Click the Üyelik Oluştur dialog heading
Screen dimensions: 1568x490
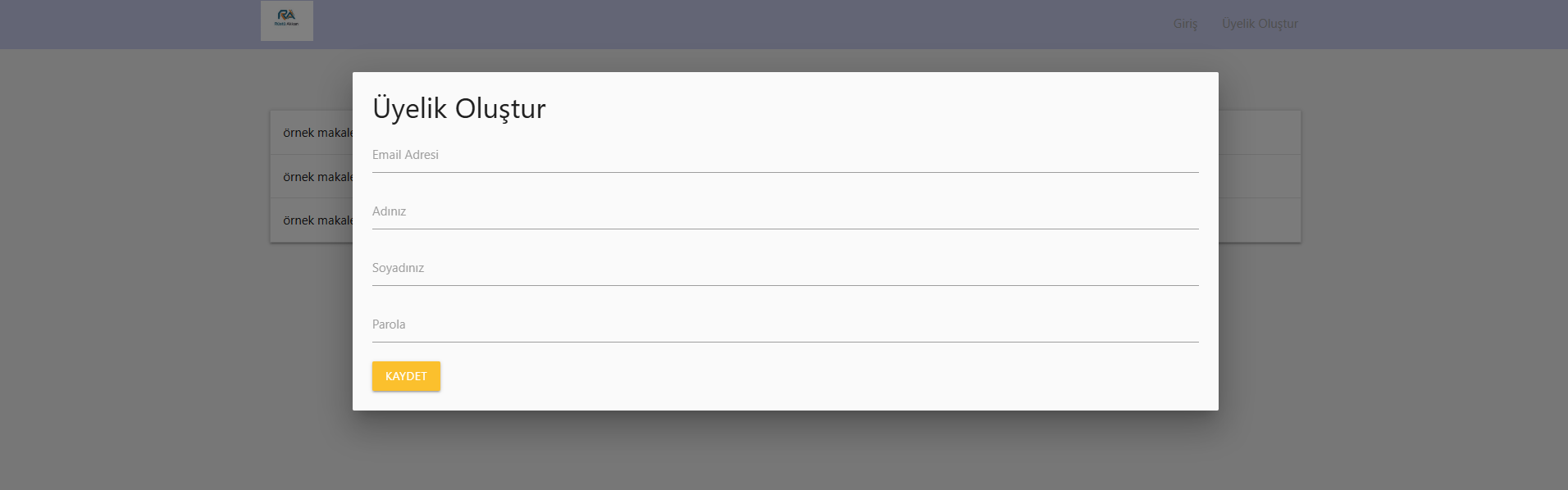coord(458,108)
